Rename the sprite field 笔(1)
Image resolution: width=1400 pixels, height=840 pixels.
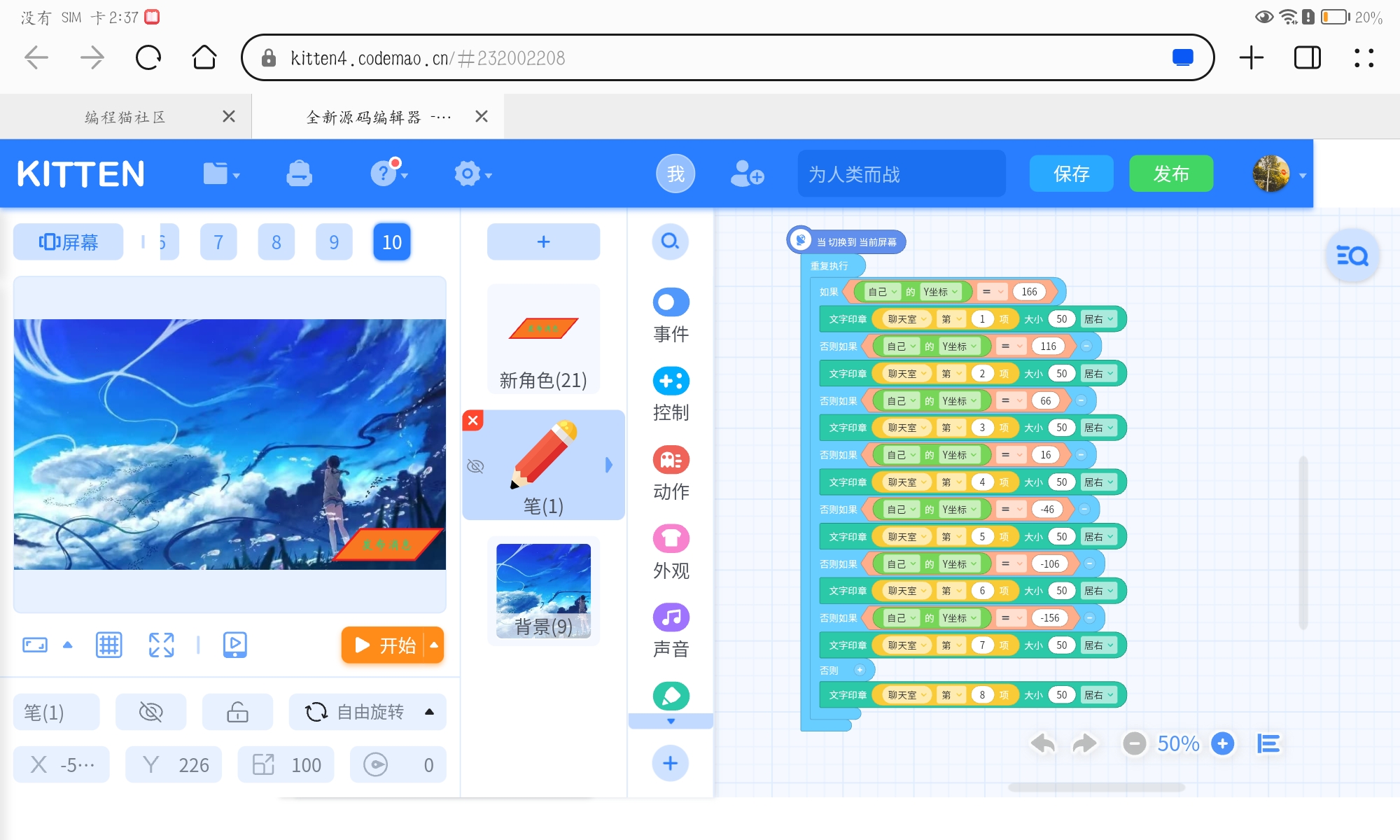57,713
